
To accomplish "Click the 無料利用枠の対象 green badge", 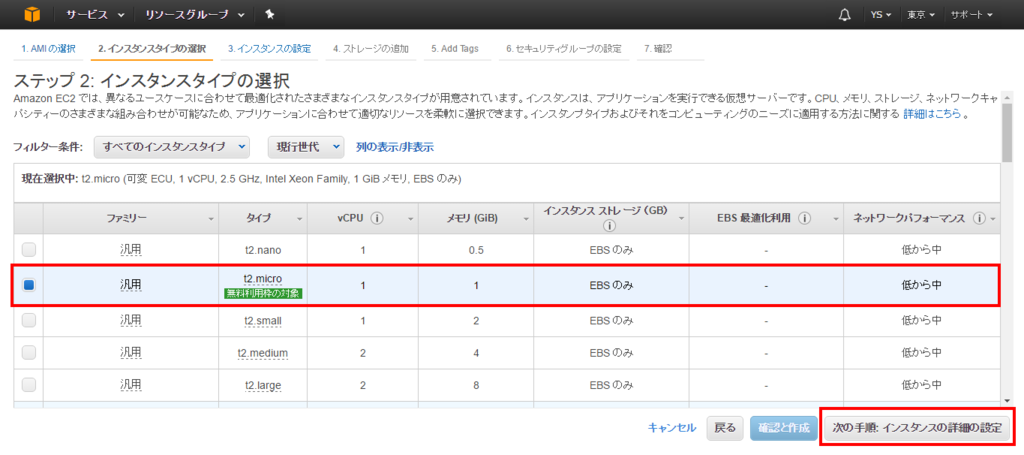I will point(263,293).
